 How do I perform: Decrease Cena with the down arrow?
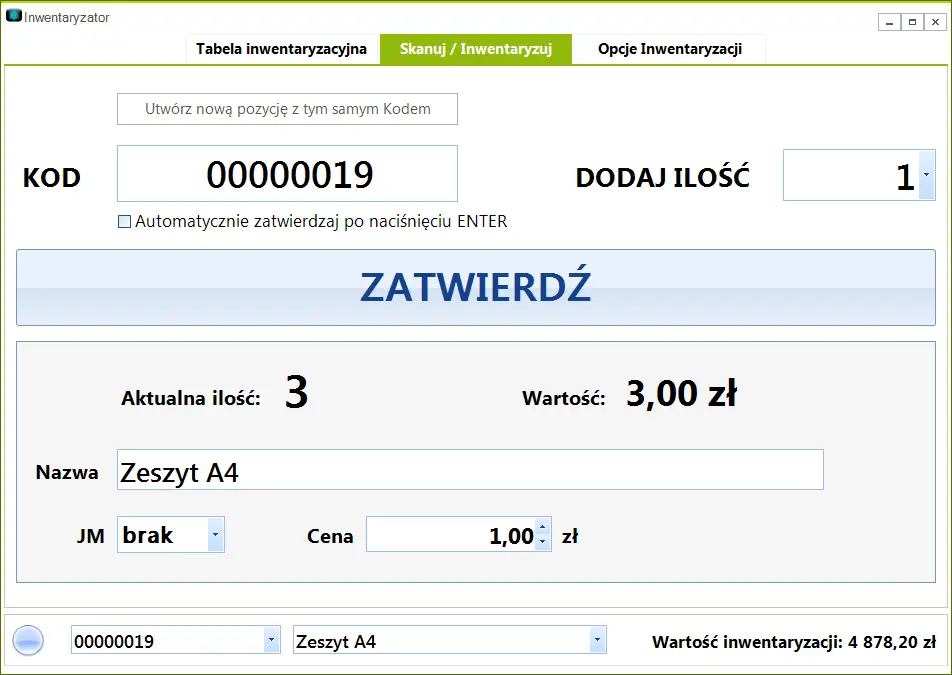(x=543, y=542)
